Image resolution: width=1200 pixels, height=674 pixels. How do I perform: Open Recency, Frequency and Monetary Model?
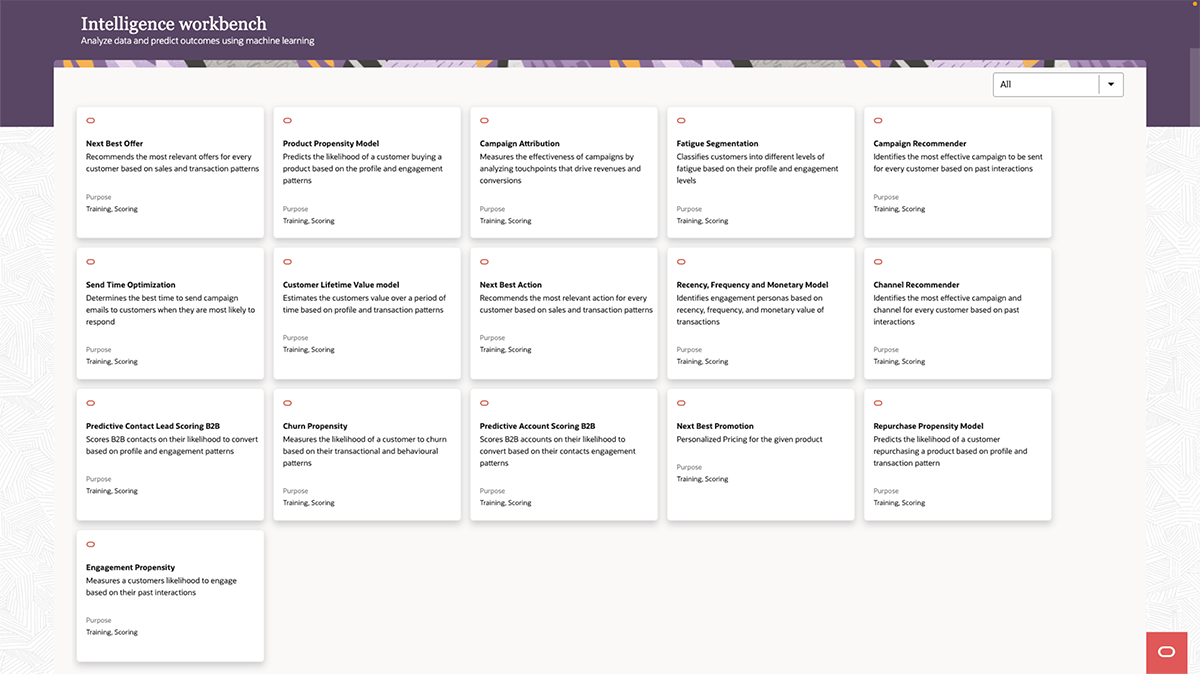[752, 285]
